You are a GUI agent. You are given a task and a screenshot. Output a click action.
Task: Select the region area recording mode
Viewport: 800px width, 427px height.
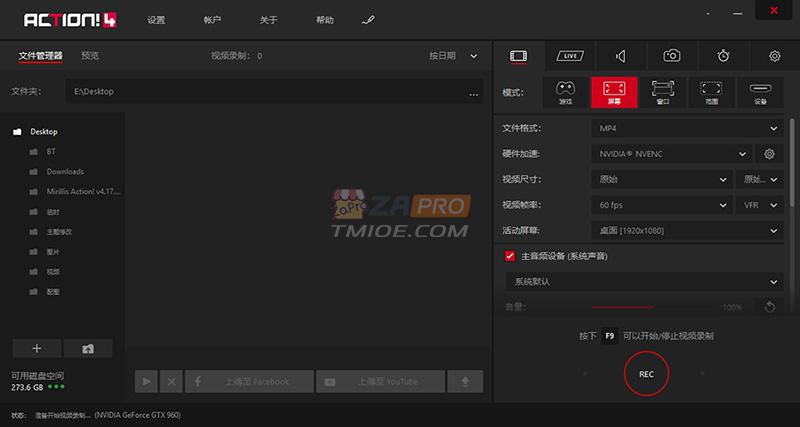click(x=712, y=92)
